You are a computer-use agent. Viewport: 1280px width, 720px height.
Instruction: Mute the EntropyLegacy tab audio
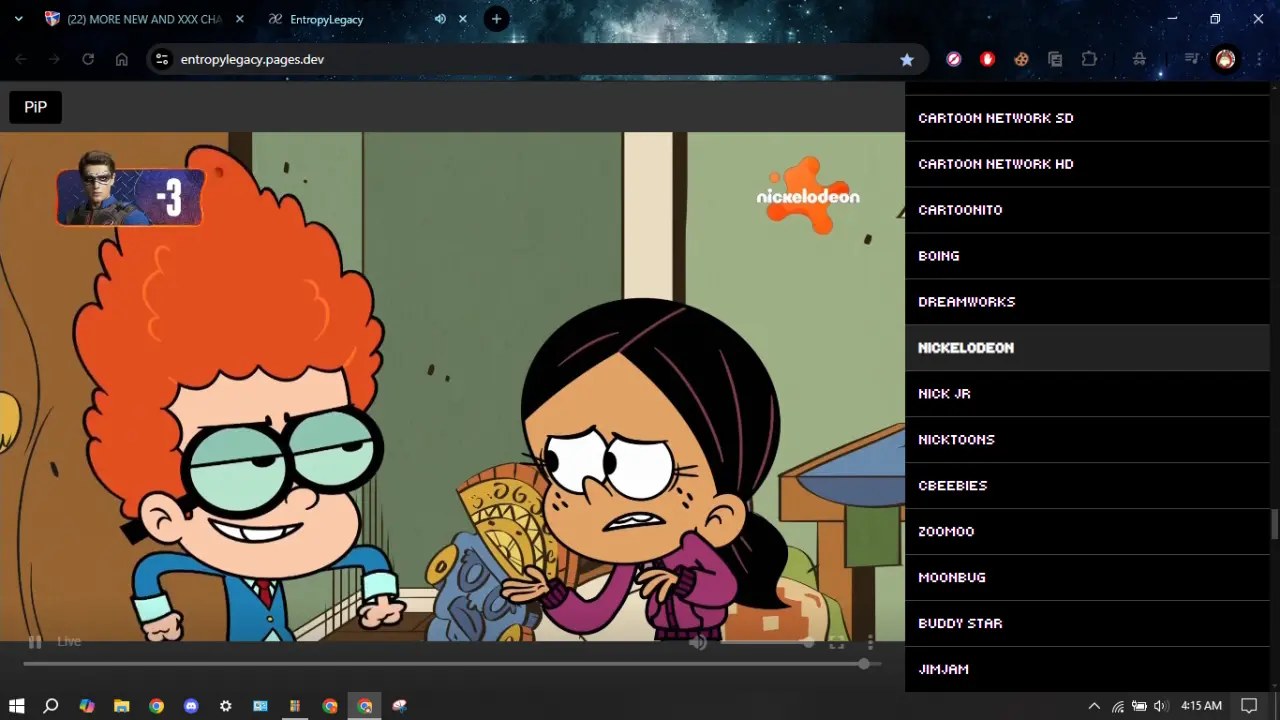pos(440,19)
